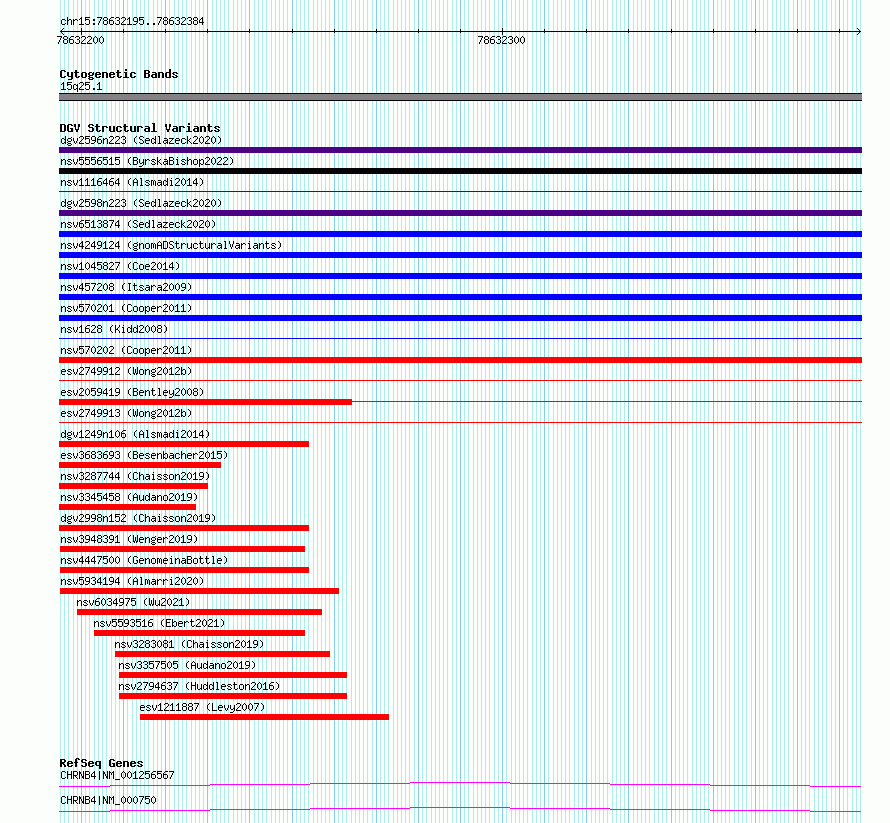Select the nsv5556515 (ByrskaBishop2022) label

(147, 161)
